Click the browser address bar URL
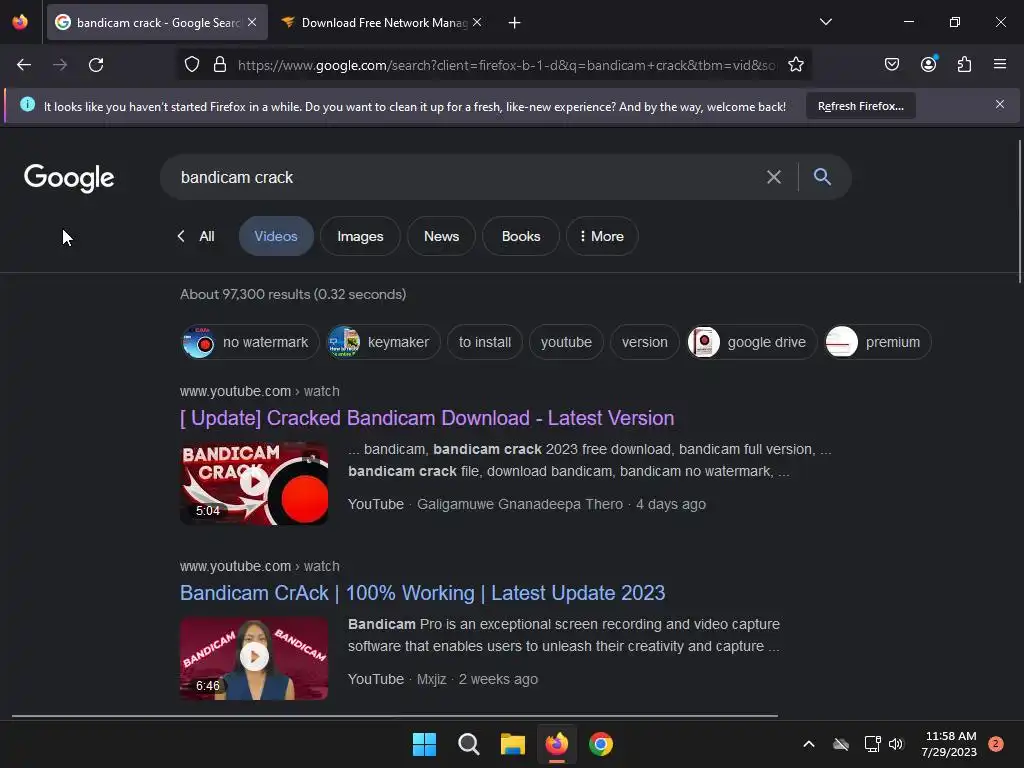The width and height of the screenshot is (1024, 768). click(507, 65)
